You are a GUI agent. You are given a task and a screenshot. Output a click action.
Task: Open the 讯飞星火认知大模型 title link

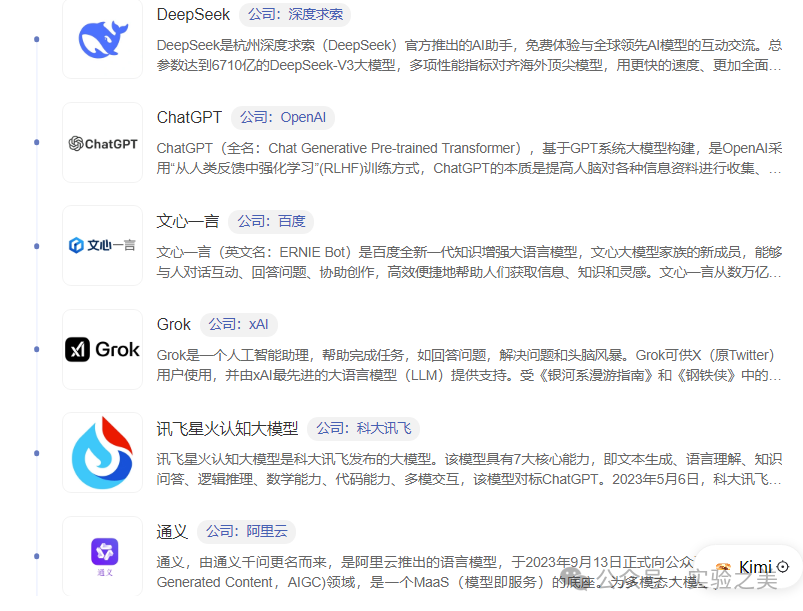[x=227, y=428]
